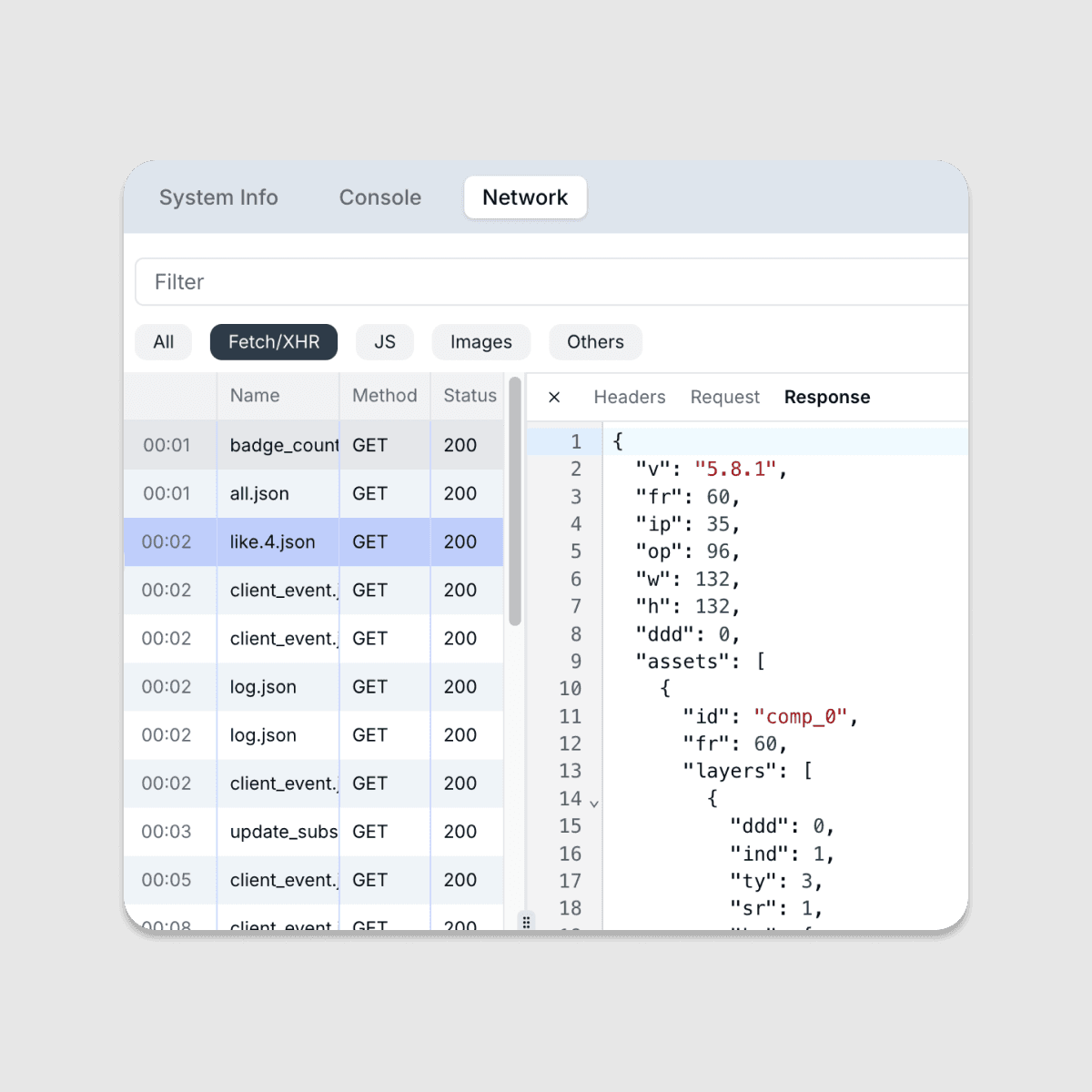
Task: Filter requests by Images
Action: point(480,342)
